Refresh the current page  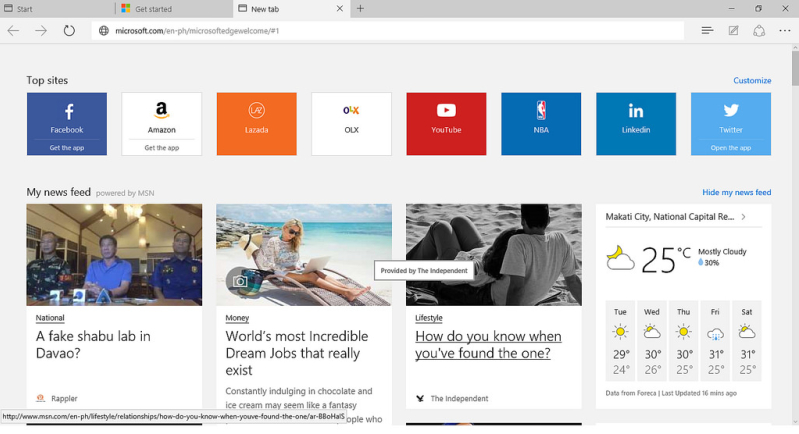(69, 31)
